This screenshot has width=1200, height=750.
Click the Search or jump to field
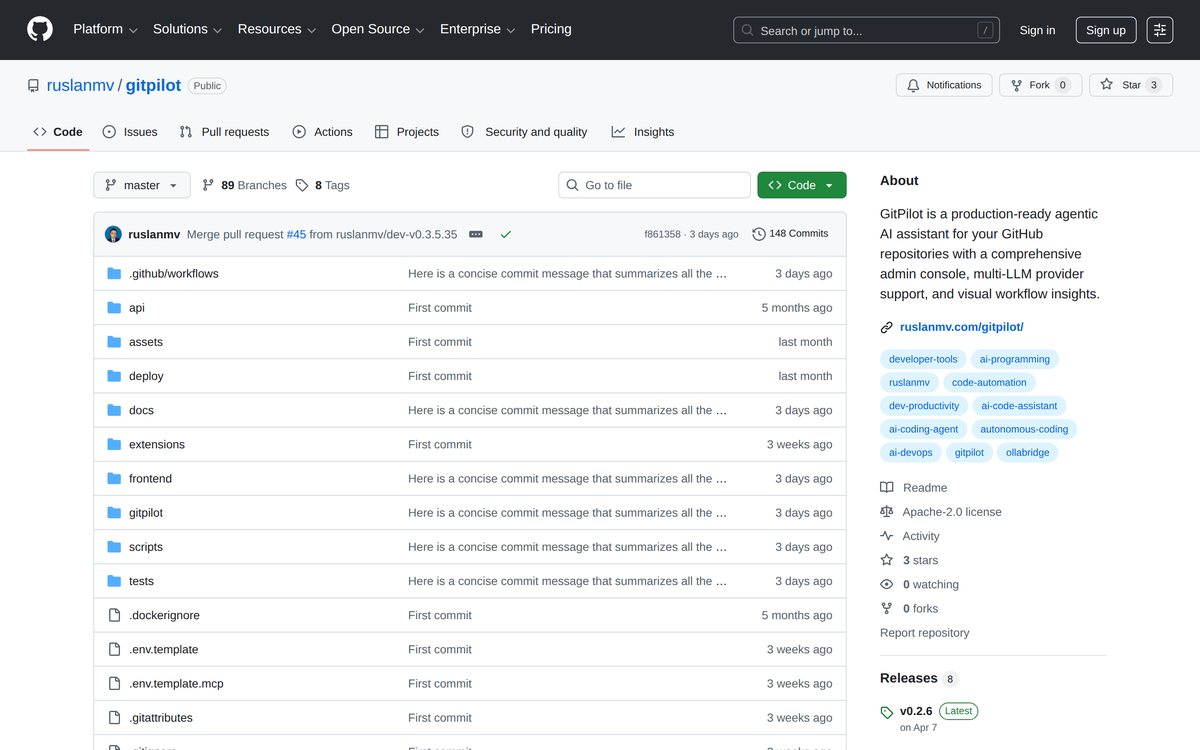tap(866, 30)
